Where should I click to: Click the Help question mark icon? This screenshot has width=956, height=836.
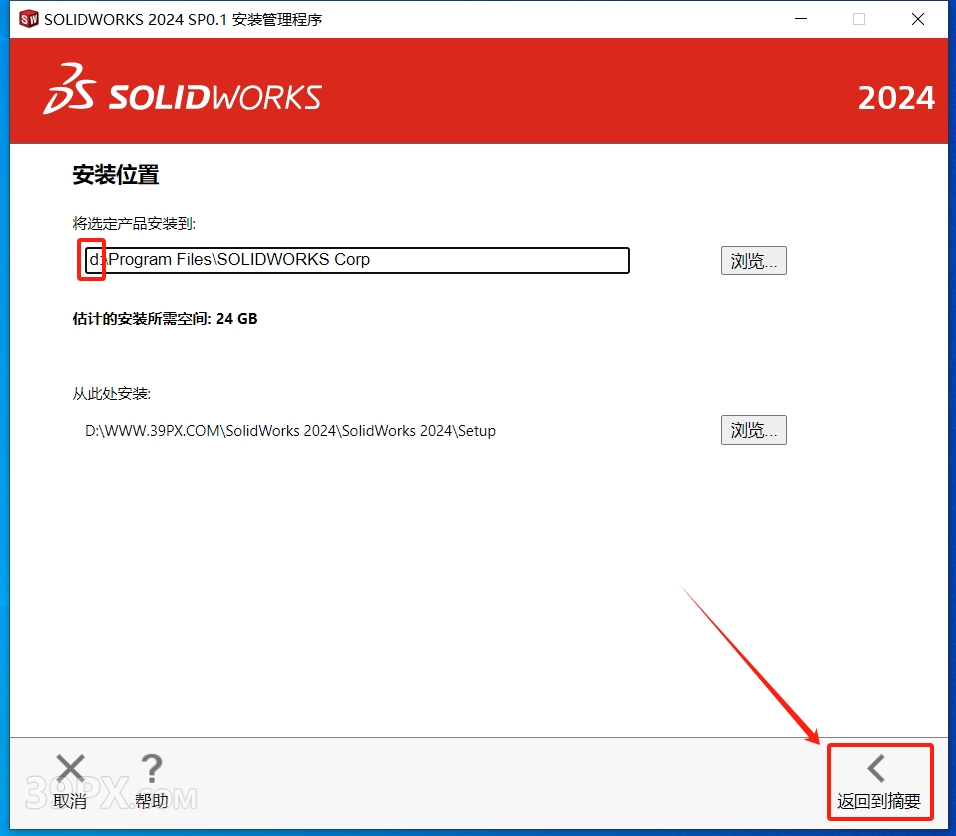(x=152, y=768)
